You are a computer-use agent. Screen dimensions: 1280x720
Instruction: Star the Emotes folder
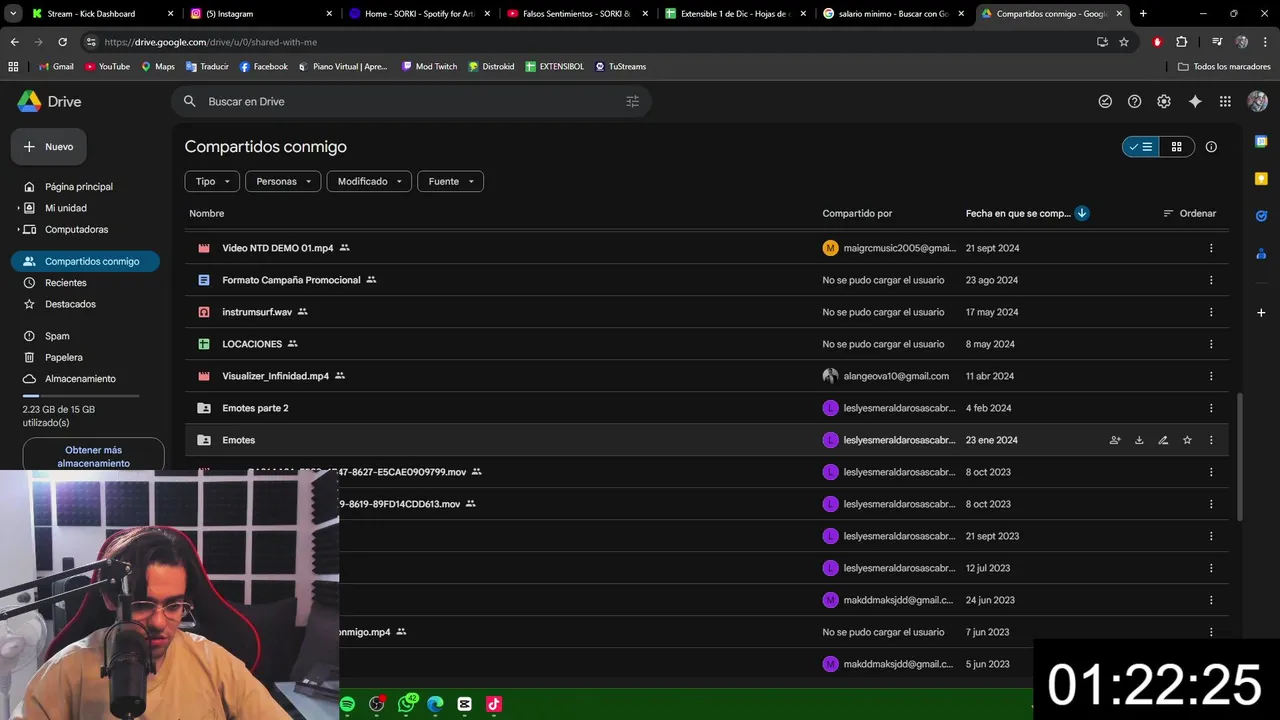(x=1187, y=440)
